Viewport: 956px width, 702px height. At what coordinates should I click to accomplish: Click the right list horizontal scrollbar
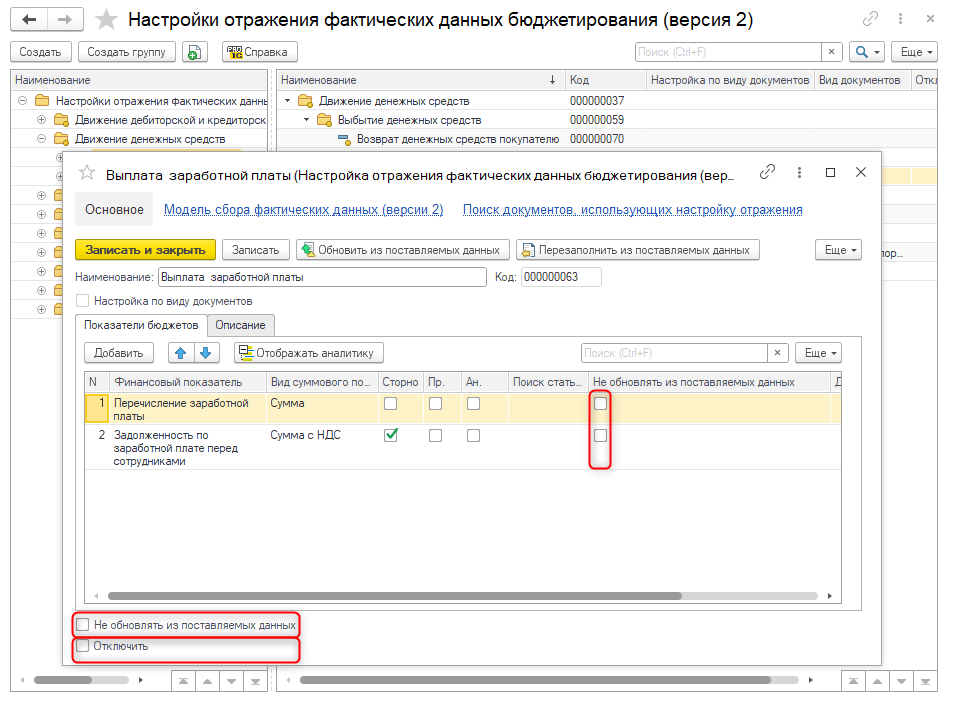coord(535,679)
